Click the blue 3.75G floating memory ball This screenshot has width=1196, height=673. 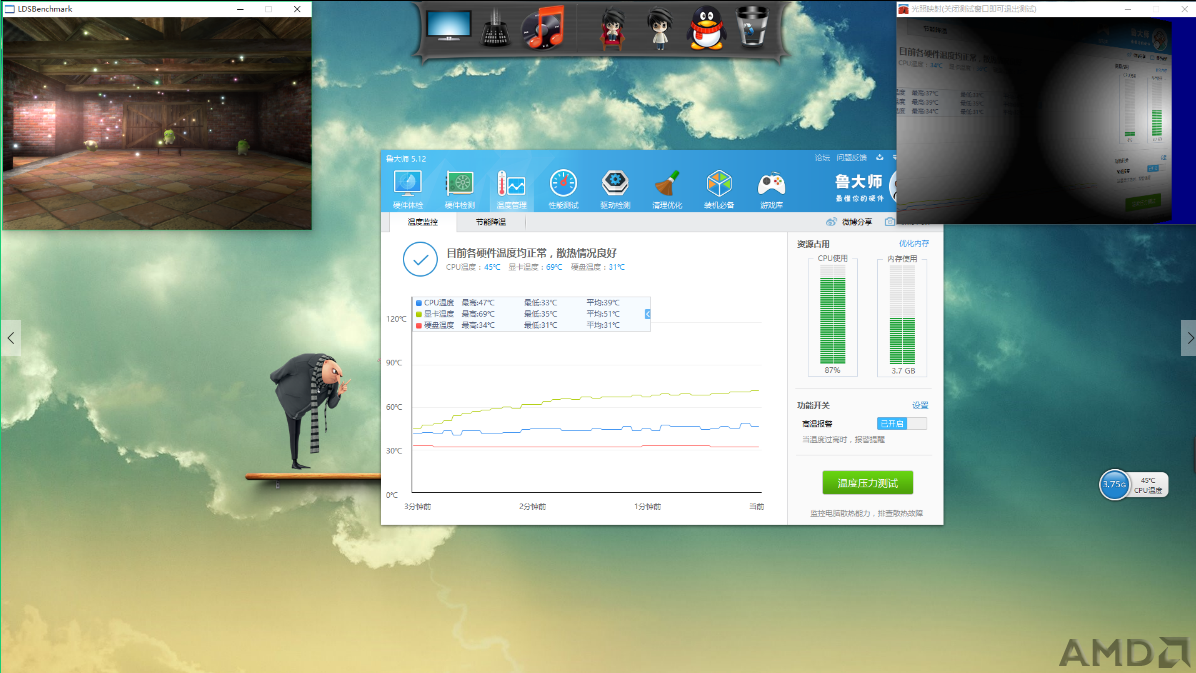pos(1114,485)
